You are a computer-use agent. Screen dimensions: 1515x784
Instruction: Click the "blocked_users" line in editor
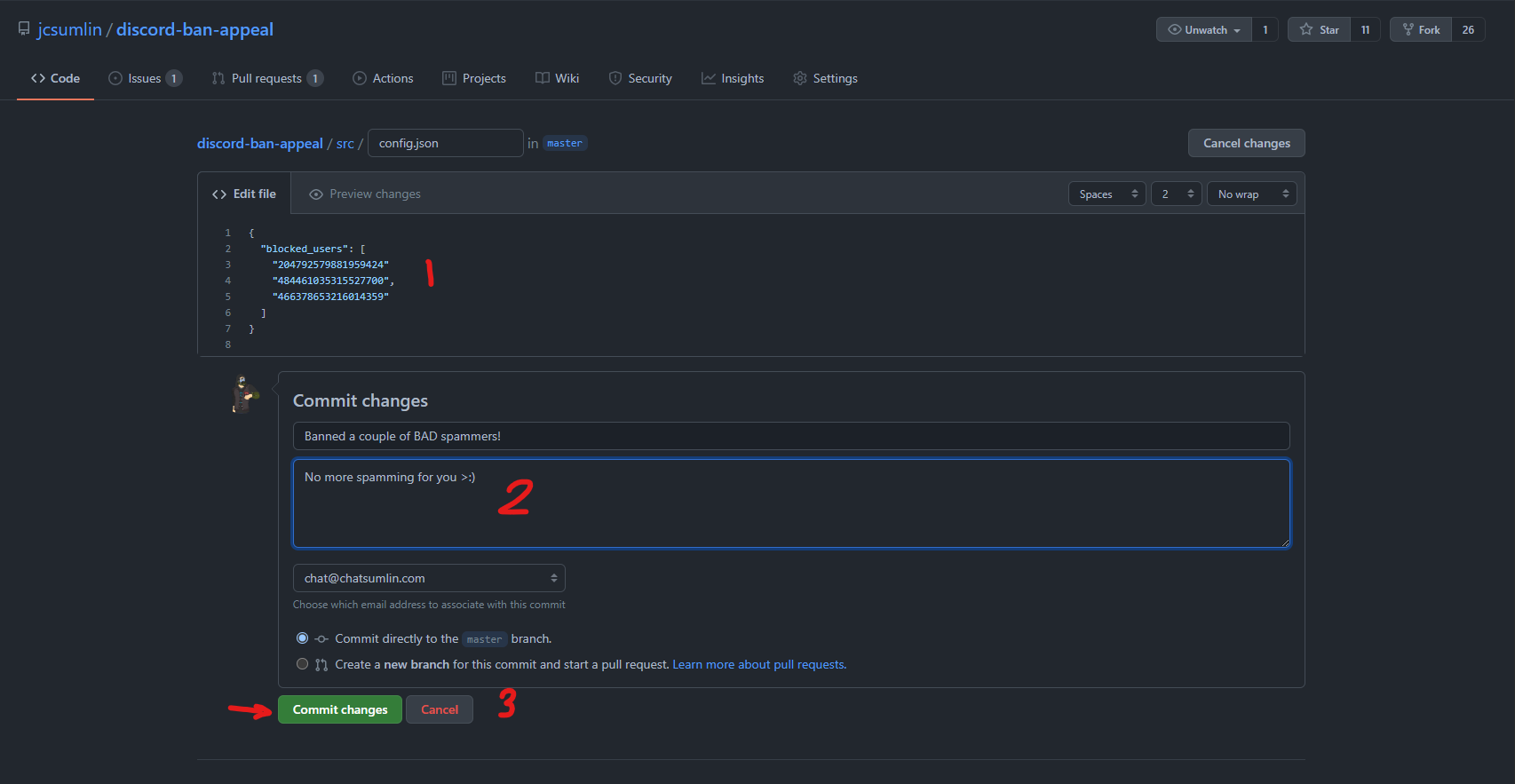coord(313,249)
